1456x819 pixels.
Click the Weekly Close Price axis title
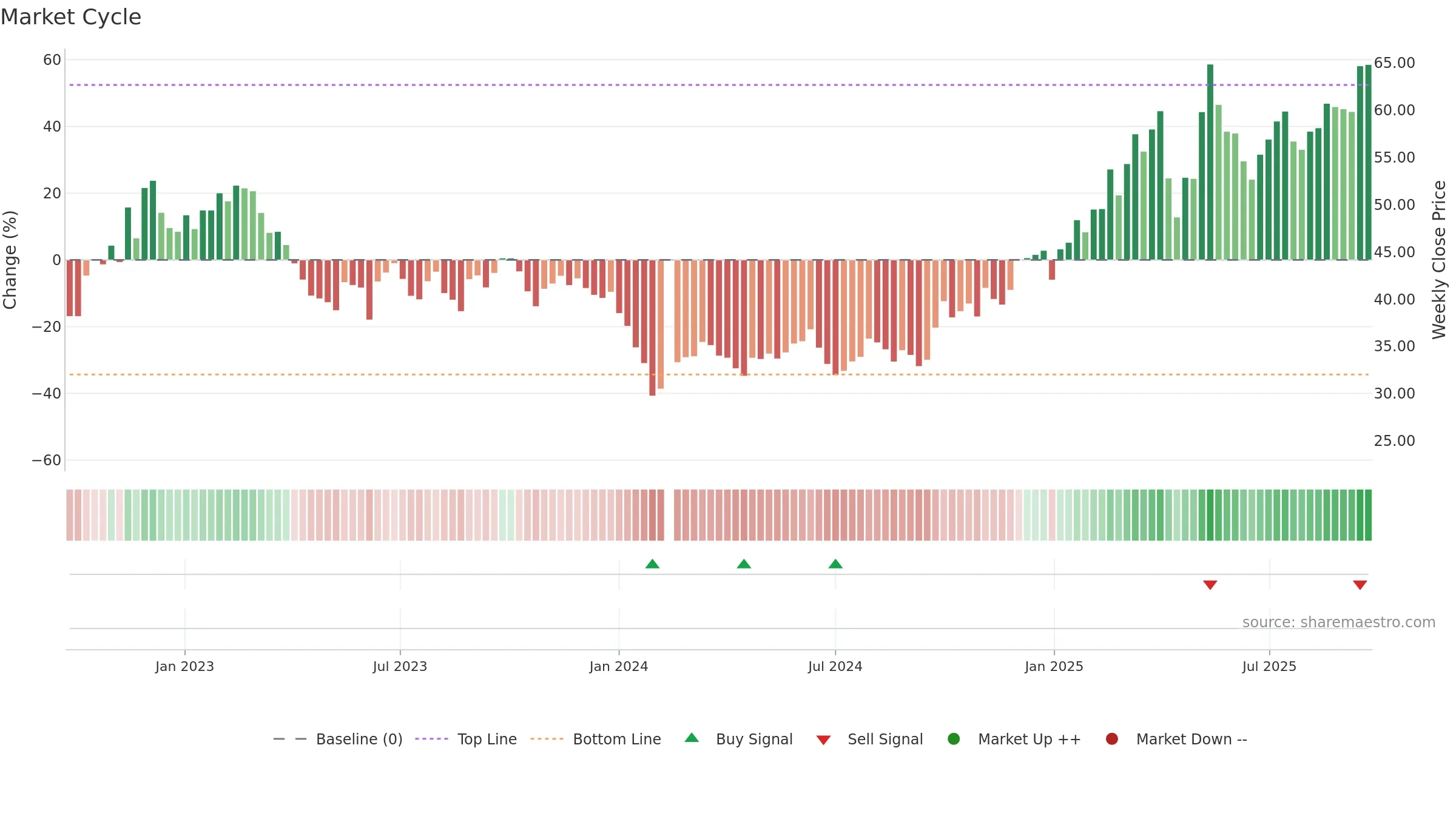click(1439, 260)
